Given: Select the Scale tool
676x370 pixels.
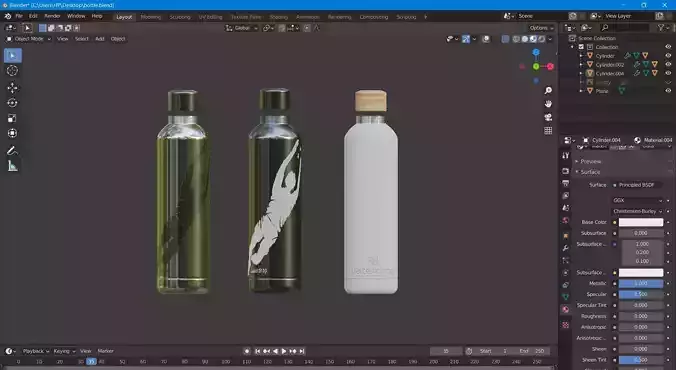Looking at the screenshot, I should point(13,118).
